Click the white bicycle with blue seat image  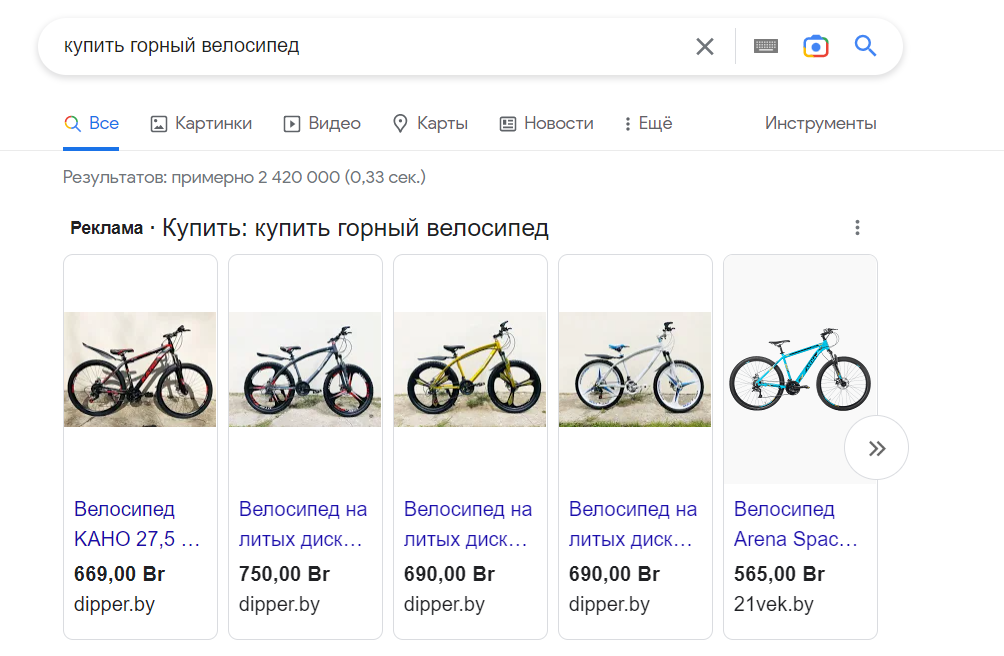(x=635, y=369)
